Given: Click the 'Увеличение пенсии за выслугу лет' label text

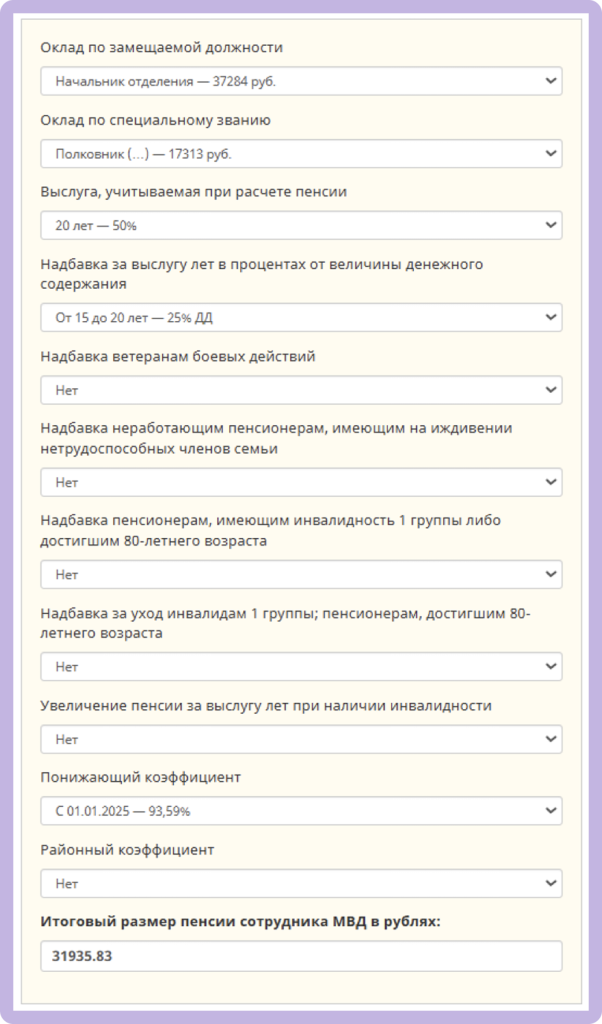Looking at the screenshot, I should tap(266, 705).
